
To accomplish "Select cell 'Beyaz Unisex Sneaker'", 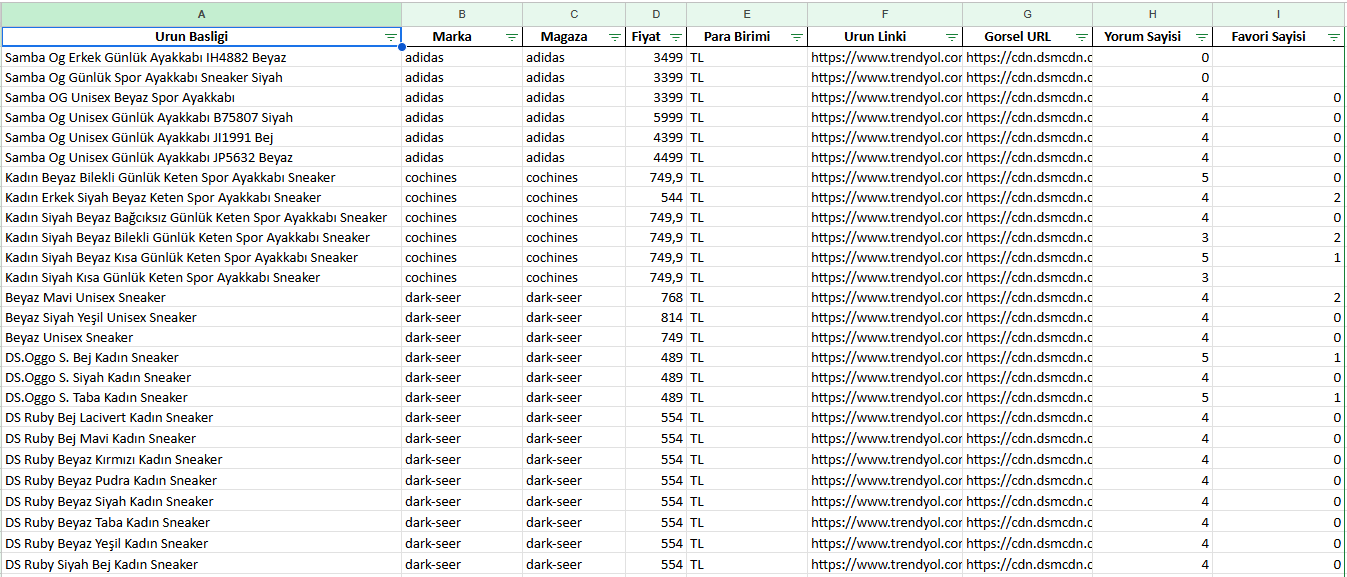I will click(x=202, y=337).
